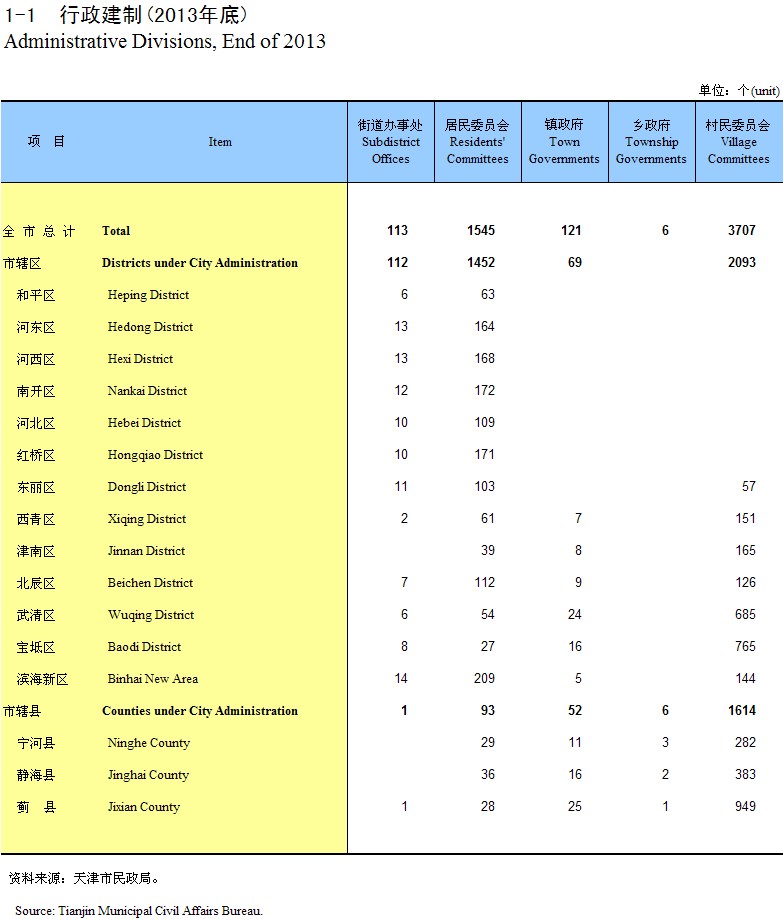Click Districts under City Administration row label
This screenshot has width=783, height=919.
(x=199, y=263)
